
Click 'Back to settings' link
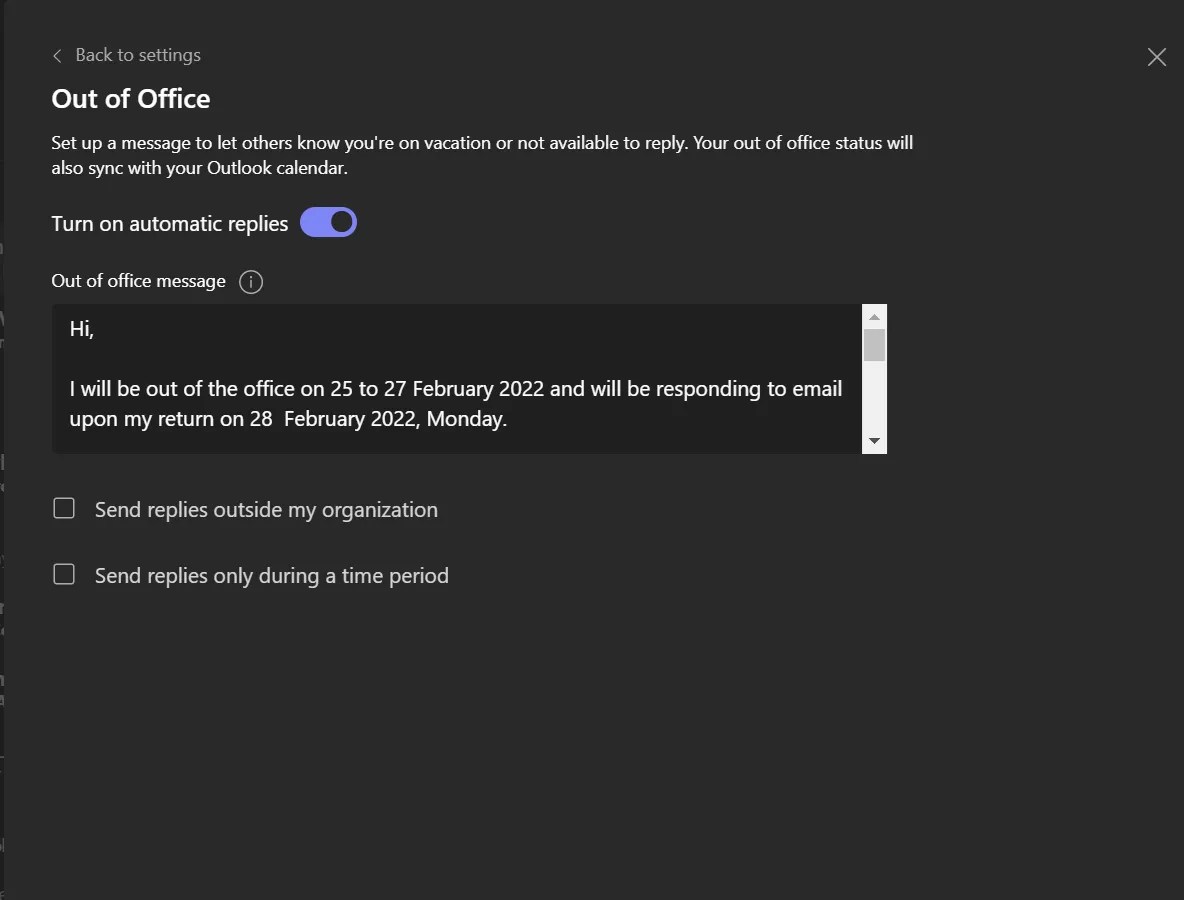pos(137,55)
